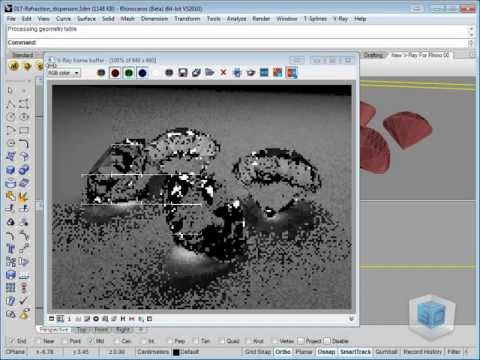The image size is (480, 360).
Task: Open the Render menu
Action: point(261,19)
